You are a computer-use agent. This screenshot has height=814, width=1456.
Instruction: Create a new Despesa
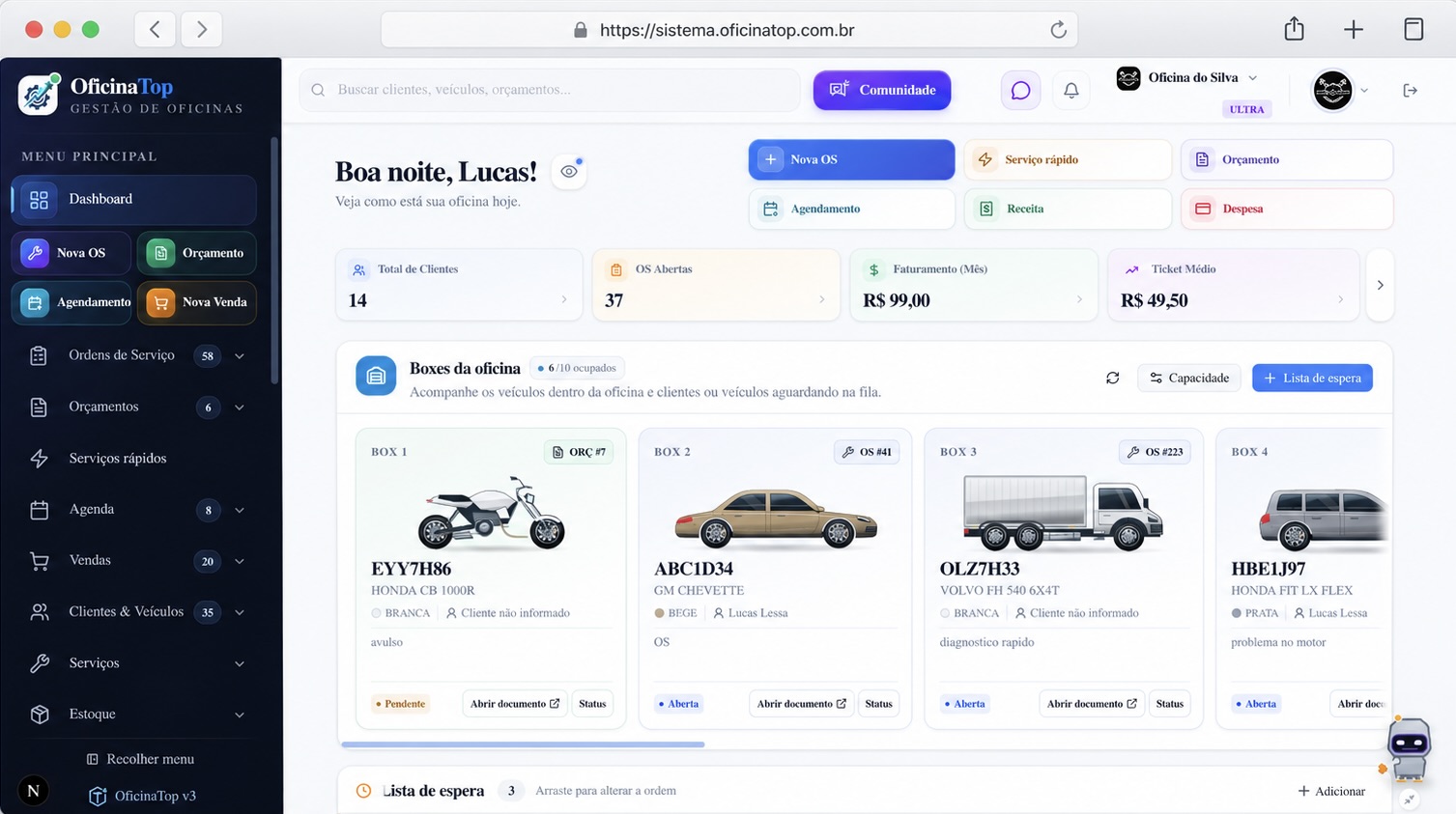[x=1287, y=209]
